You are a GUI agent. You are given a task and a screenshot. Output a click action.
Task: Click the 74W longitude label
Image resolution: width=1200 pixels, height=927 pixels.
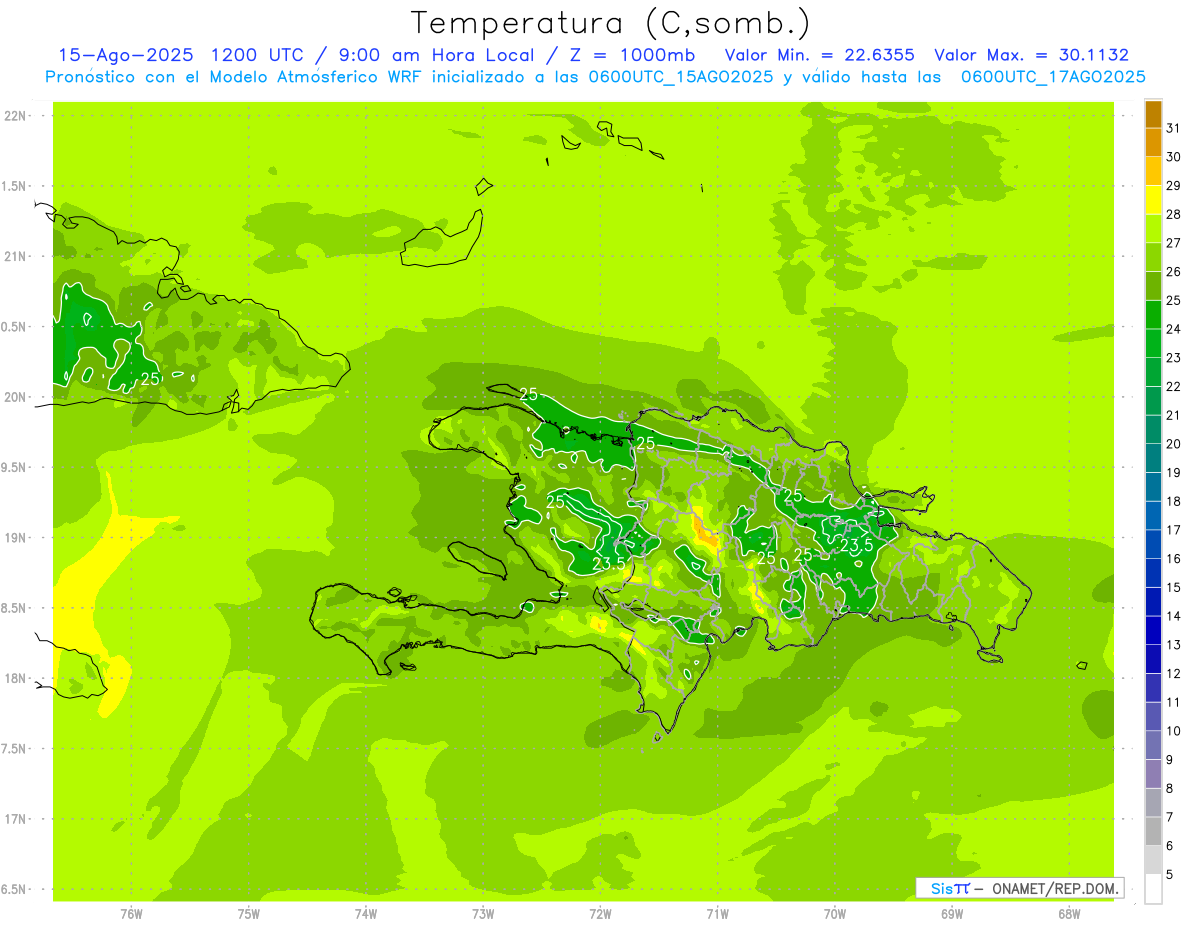(366, 913)
